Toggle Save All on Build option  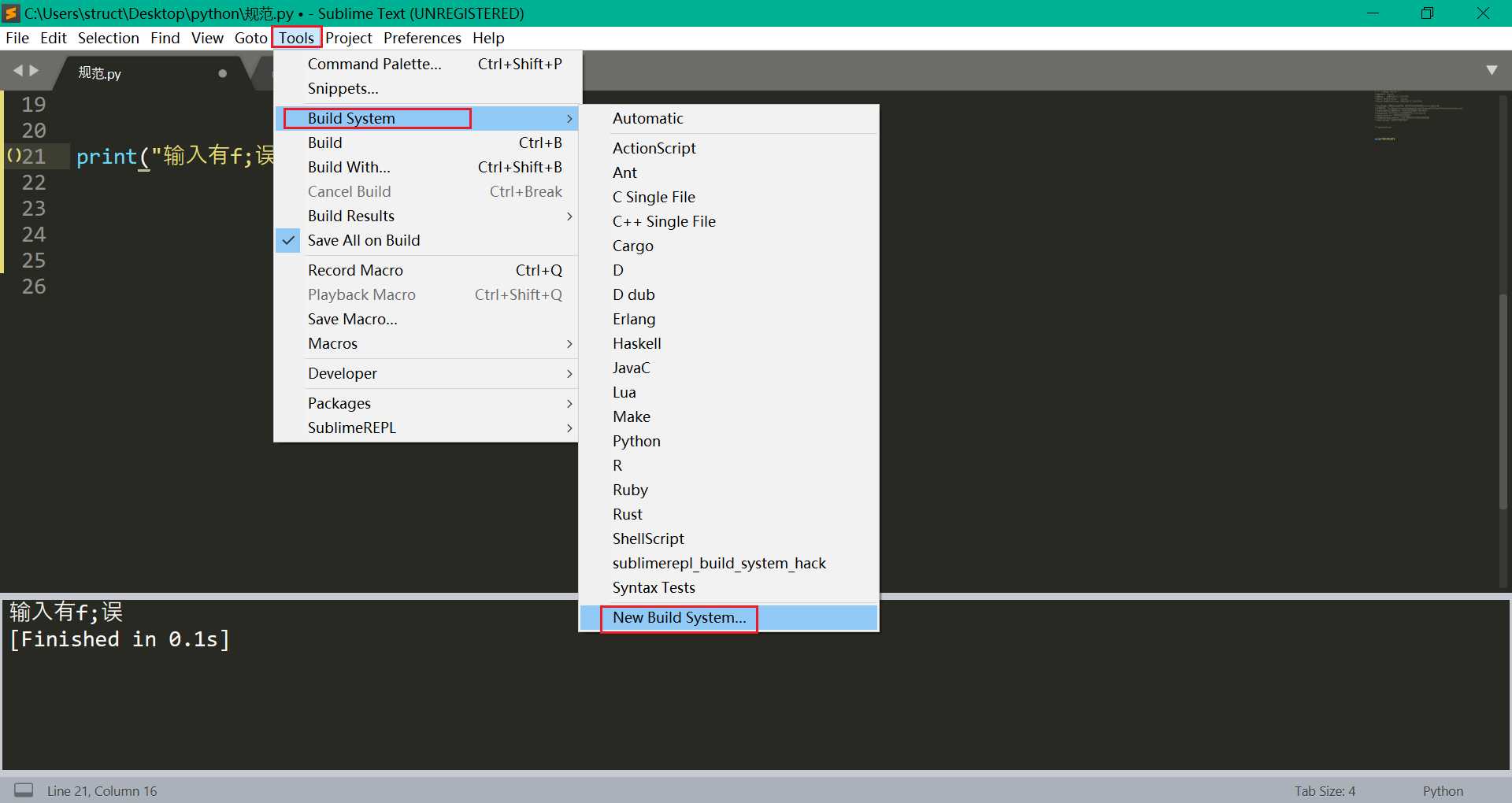click(x=426, y=240)
